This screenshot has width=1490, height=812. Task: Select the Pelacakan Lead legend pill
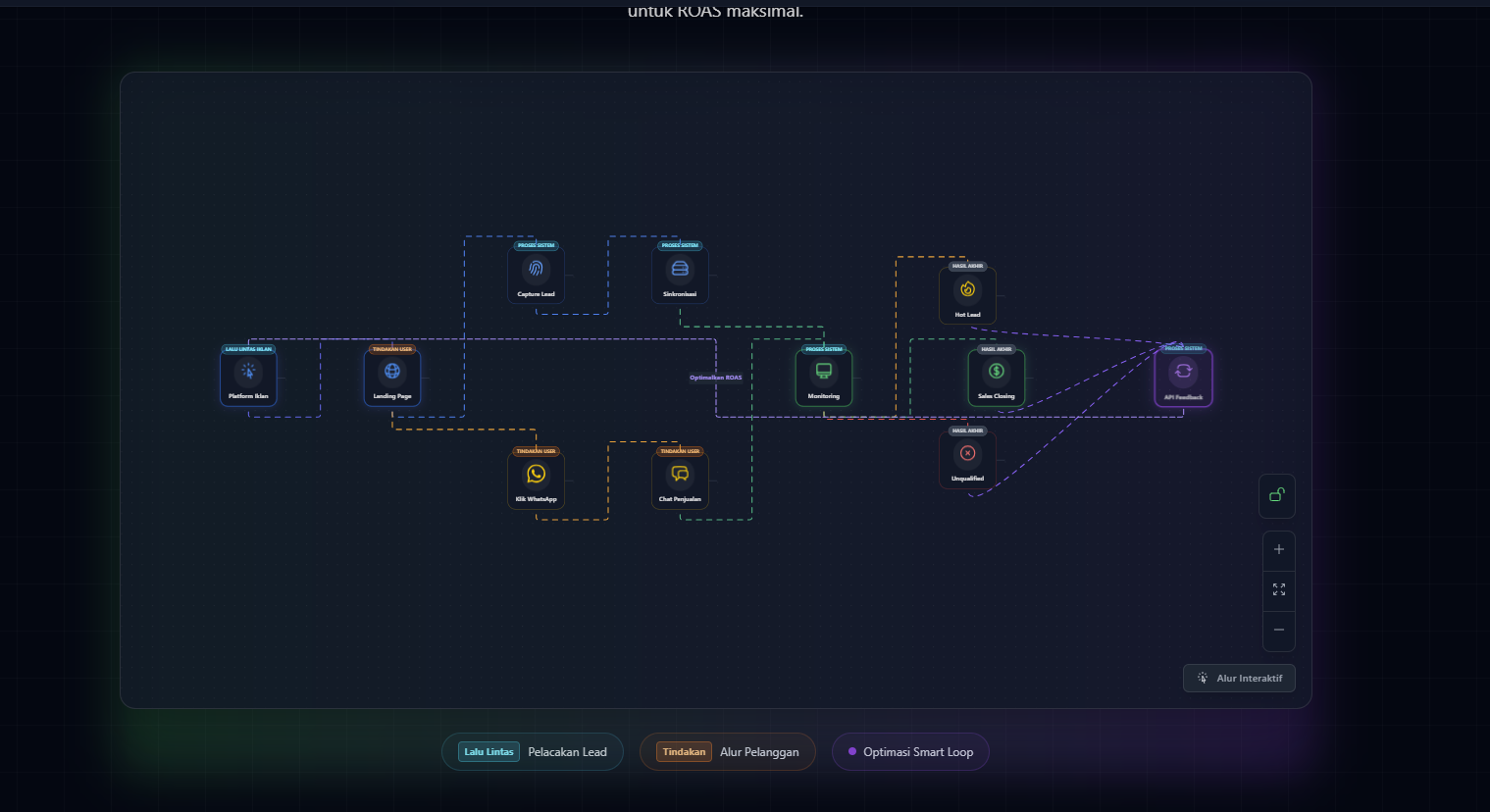(x=533, y=752)
